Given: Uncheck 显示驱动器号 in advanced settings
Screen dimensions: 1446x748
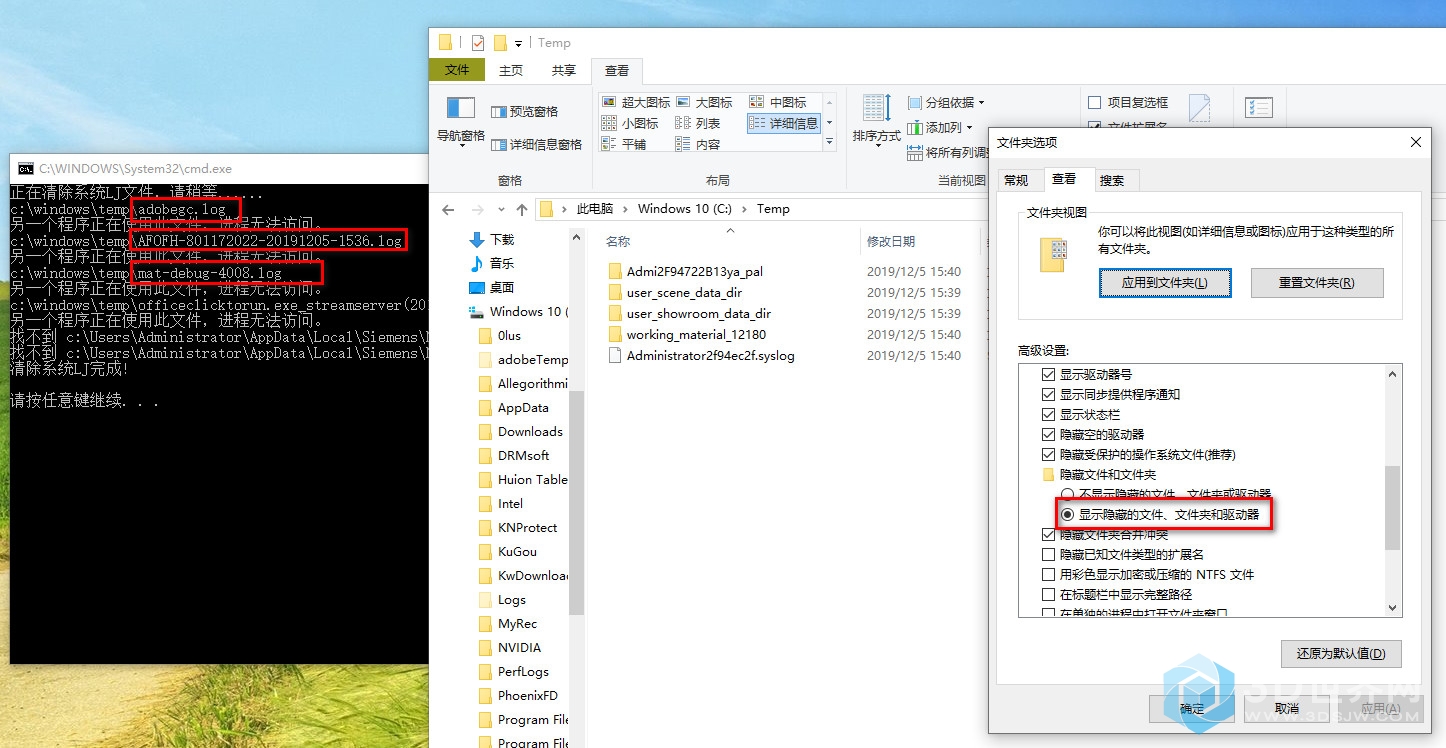Looking at the screenshot, I should (x=1048, y=374).
